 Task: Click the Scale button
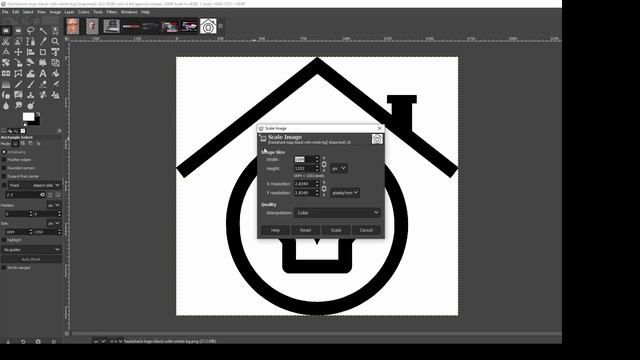click(x=336, y=230)
